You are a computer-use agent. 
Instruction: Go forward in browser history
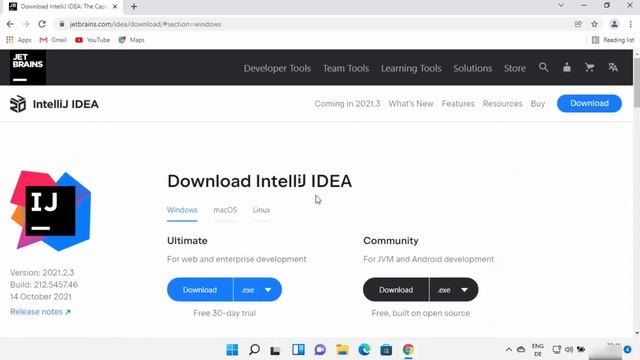(x=26, y=24)
